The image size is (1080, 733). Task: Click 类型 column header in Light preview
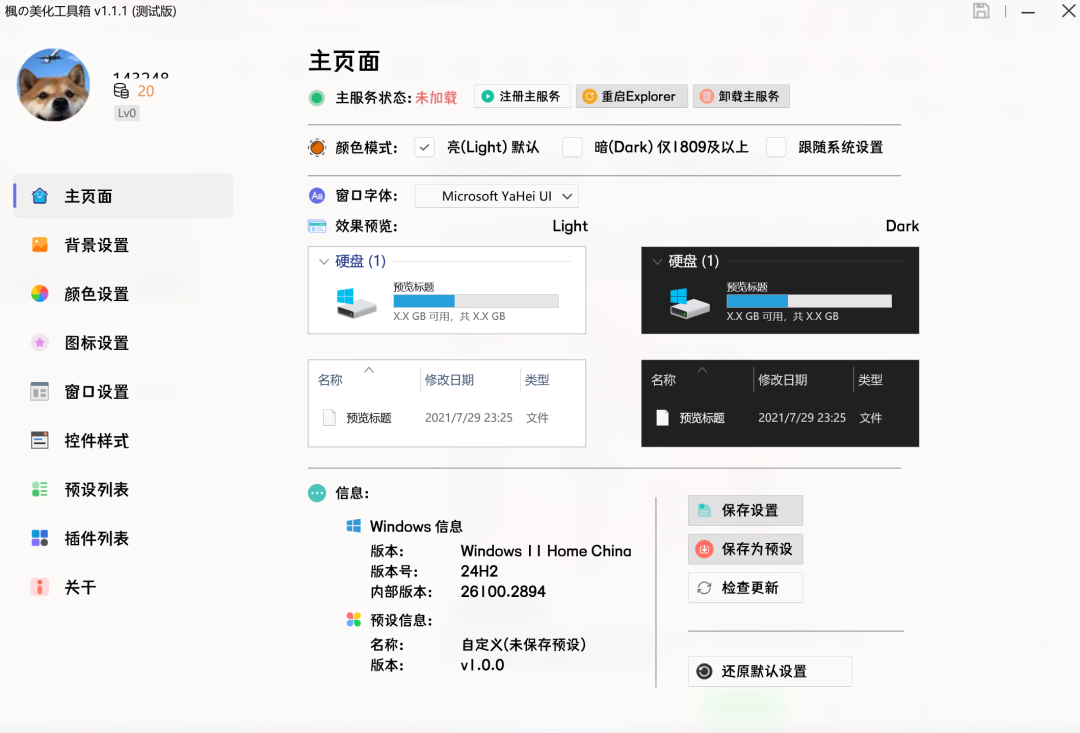coord(537,380)
